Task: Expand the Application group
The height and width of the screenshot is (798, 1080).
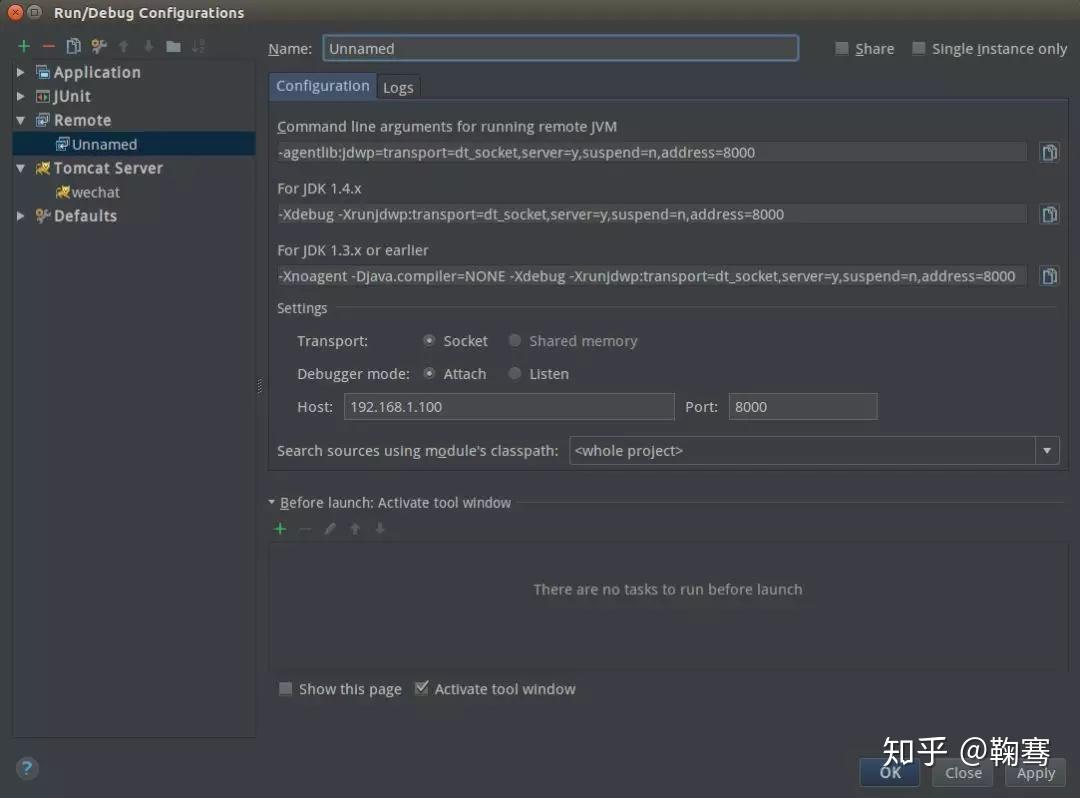Action: (20, 71)
